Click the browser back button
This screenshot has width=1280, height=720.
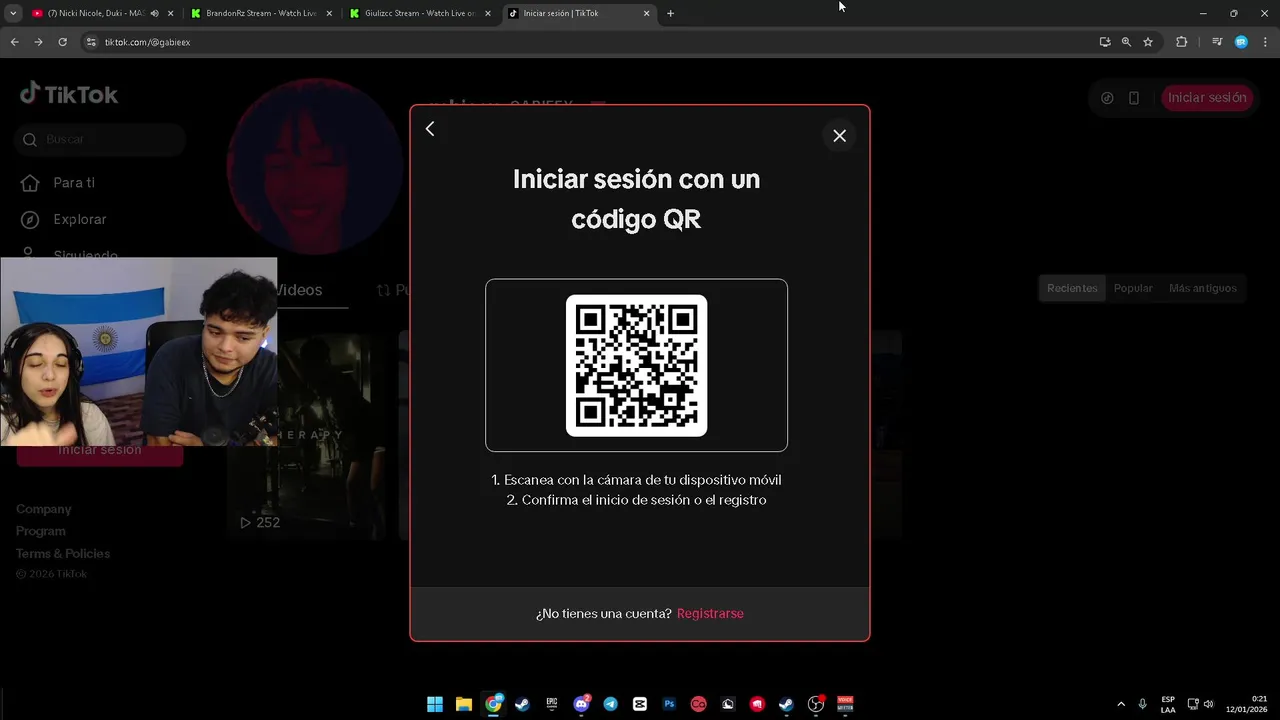point(14,42)
